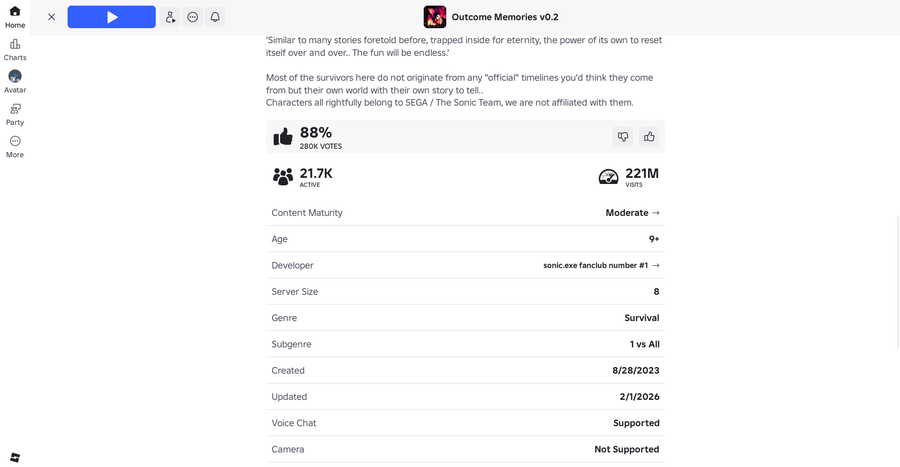The width and height of the screenshot is (900, 467).
Task: Click the Outcome Memories game thumbnail
Action: pos(435,17)
